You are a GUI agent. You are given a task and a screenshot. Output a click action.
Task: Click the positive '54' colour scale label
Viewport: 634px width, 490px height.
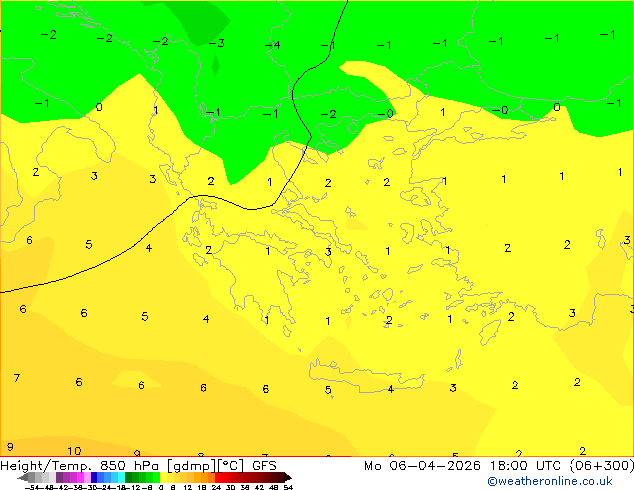coord(288,488)
